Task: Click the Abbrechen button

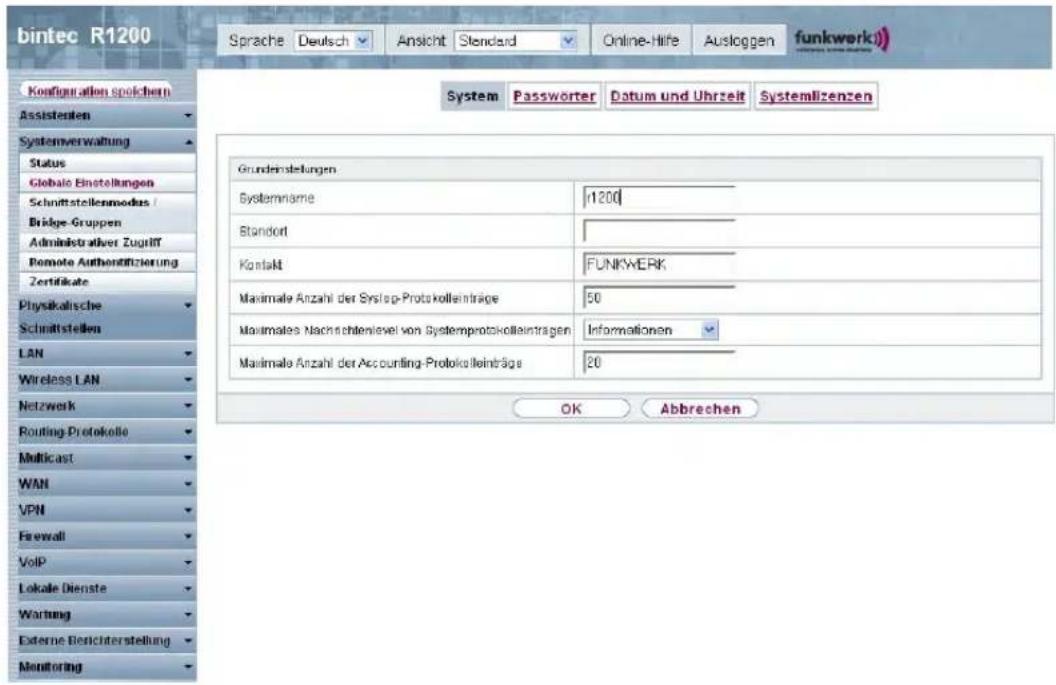Action: (700, 409)
